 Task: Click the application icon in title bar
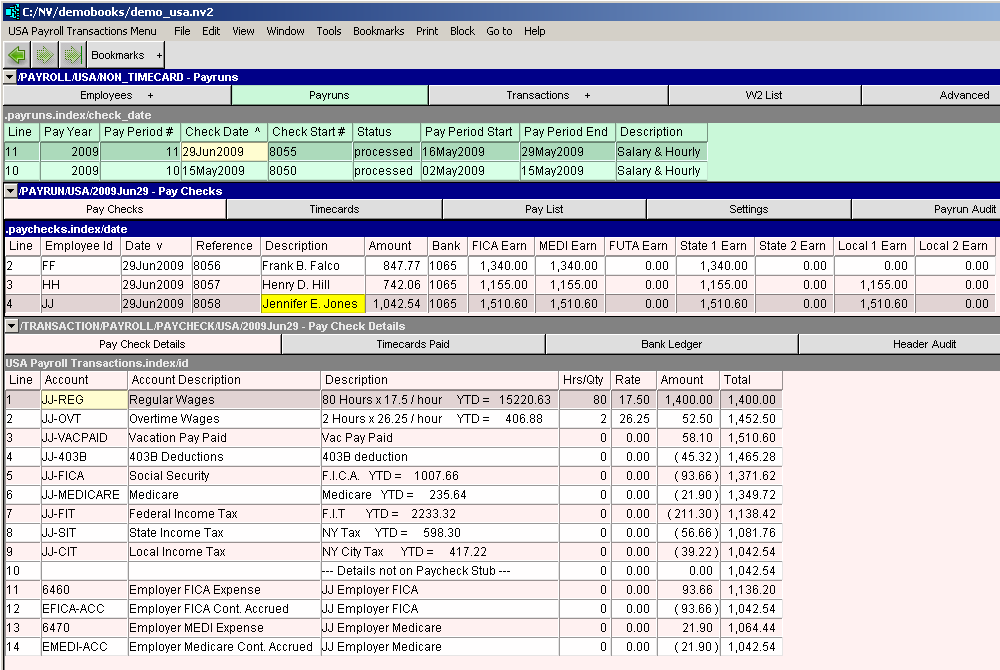click(11, 11)
